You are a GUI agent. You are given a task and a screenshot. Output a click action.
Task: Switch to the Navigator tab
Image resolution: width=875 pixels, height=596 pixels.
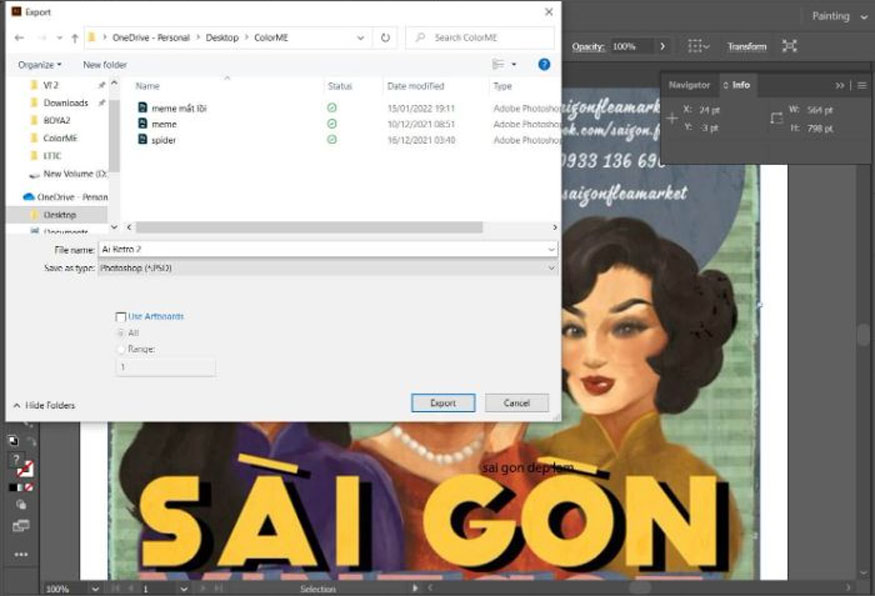[x=689, y=85]
